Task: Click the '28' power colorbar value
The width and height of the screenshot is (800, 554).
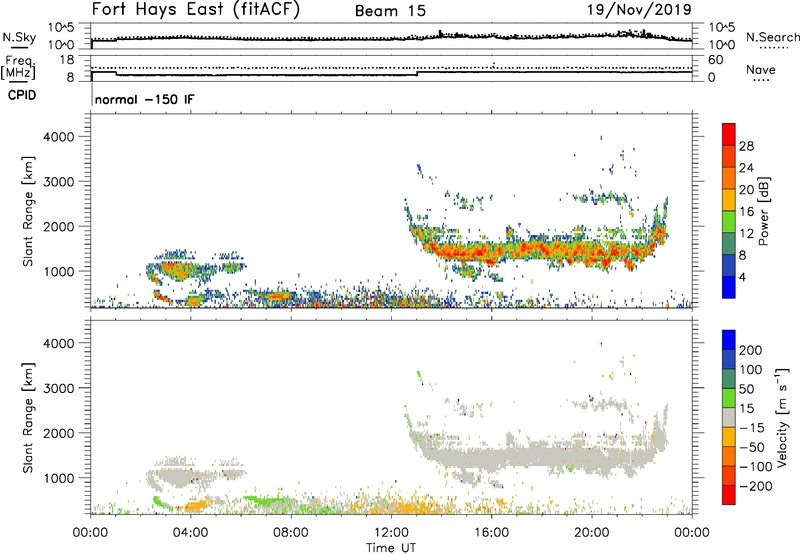Action: tap(746, 146)
